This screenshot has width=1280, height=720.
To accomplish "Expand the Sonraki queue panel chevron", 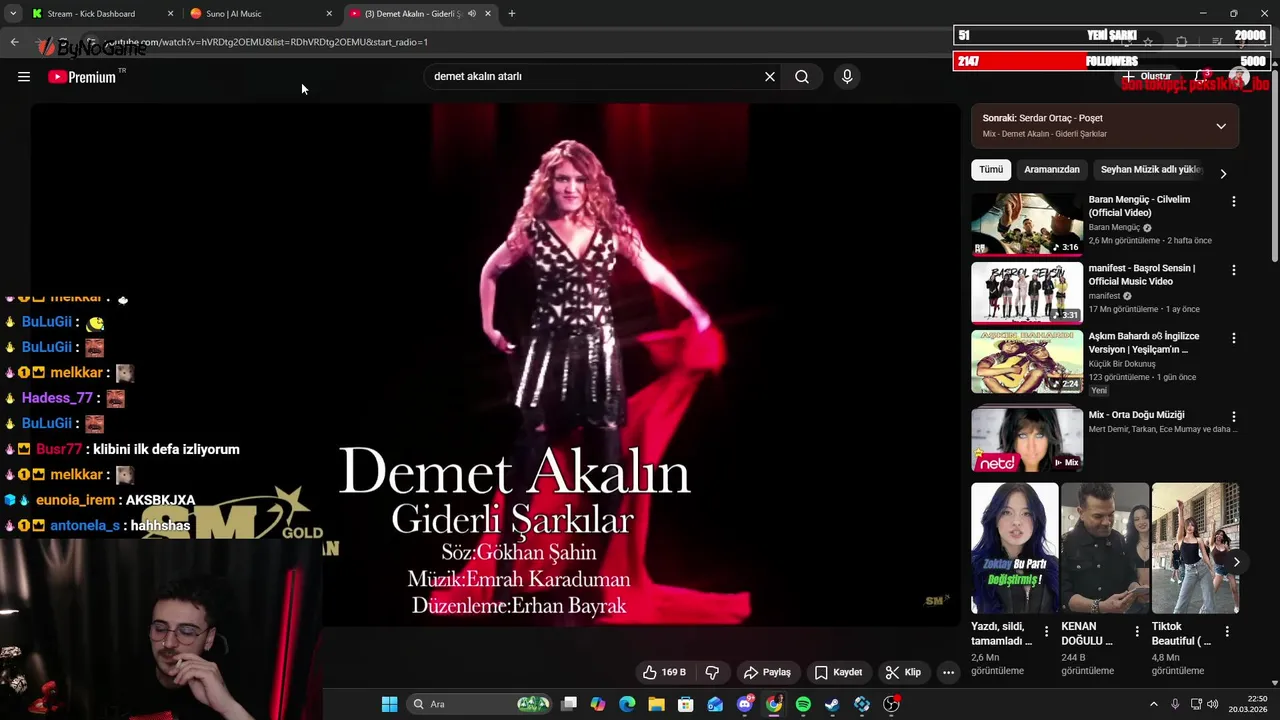I will point(1221,126).
